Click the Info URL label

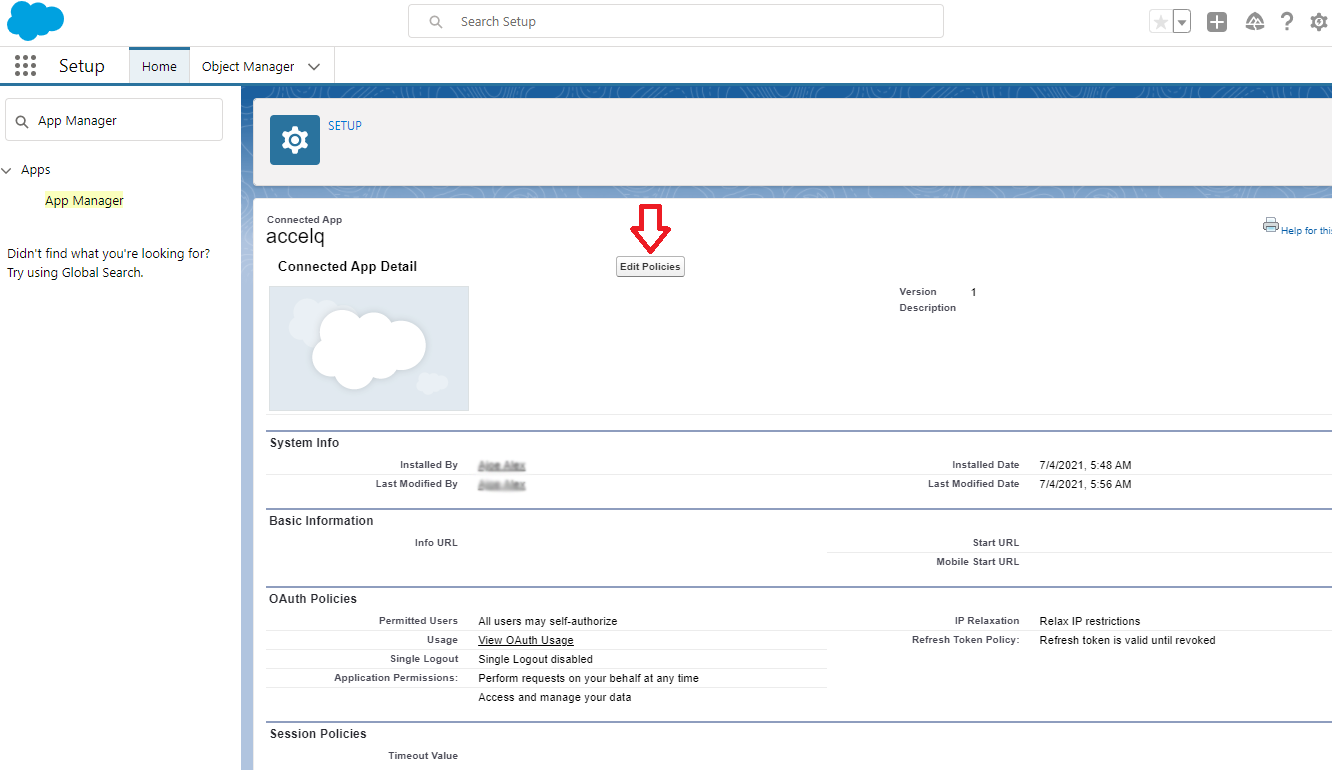[436, 543]
